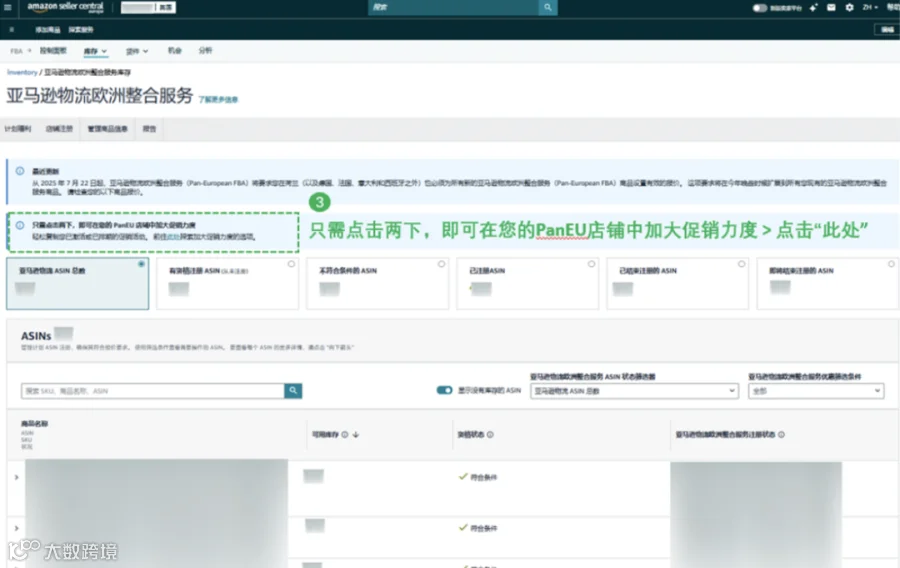
Task: Open the 控制面板 menu item
Action: pyautogui.click(x=53, y=50)
